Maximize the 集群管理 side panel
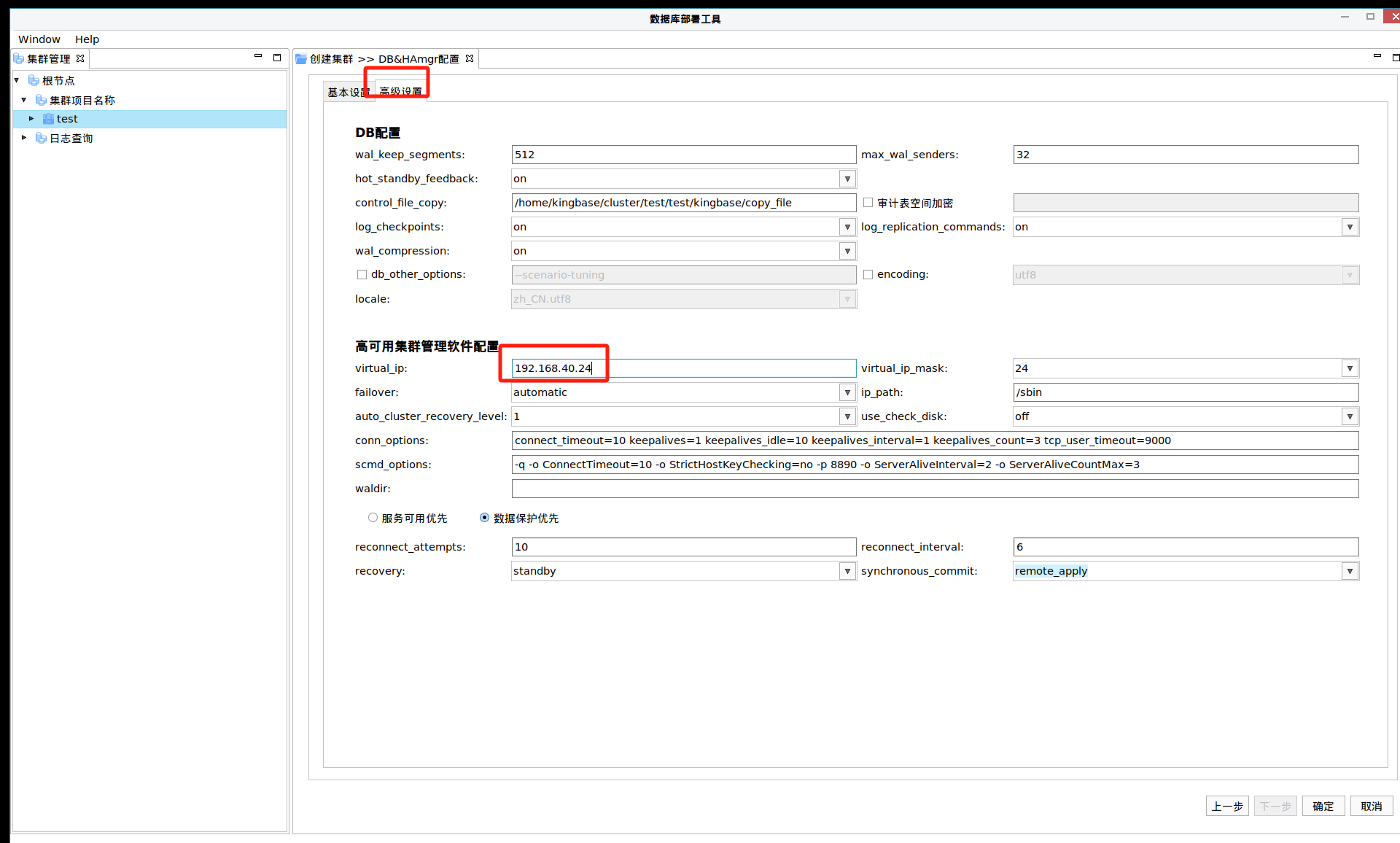The height and width of the screenshot is (843, 1400). point(277,57)
